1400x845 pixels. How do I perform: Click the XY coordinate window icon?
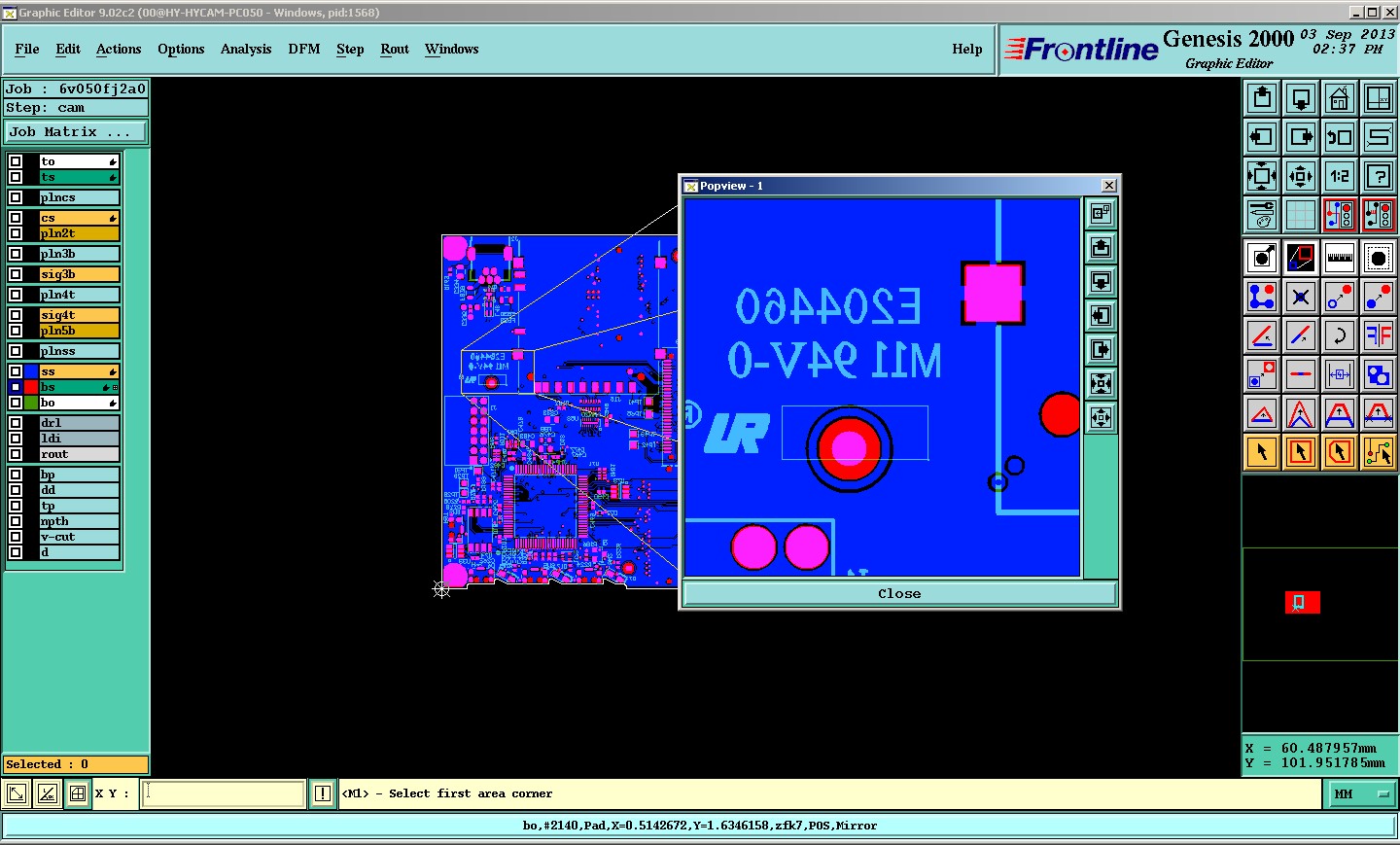[x=1379, y=98]
